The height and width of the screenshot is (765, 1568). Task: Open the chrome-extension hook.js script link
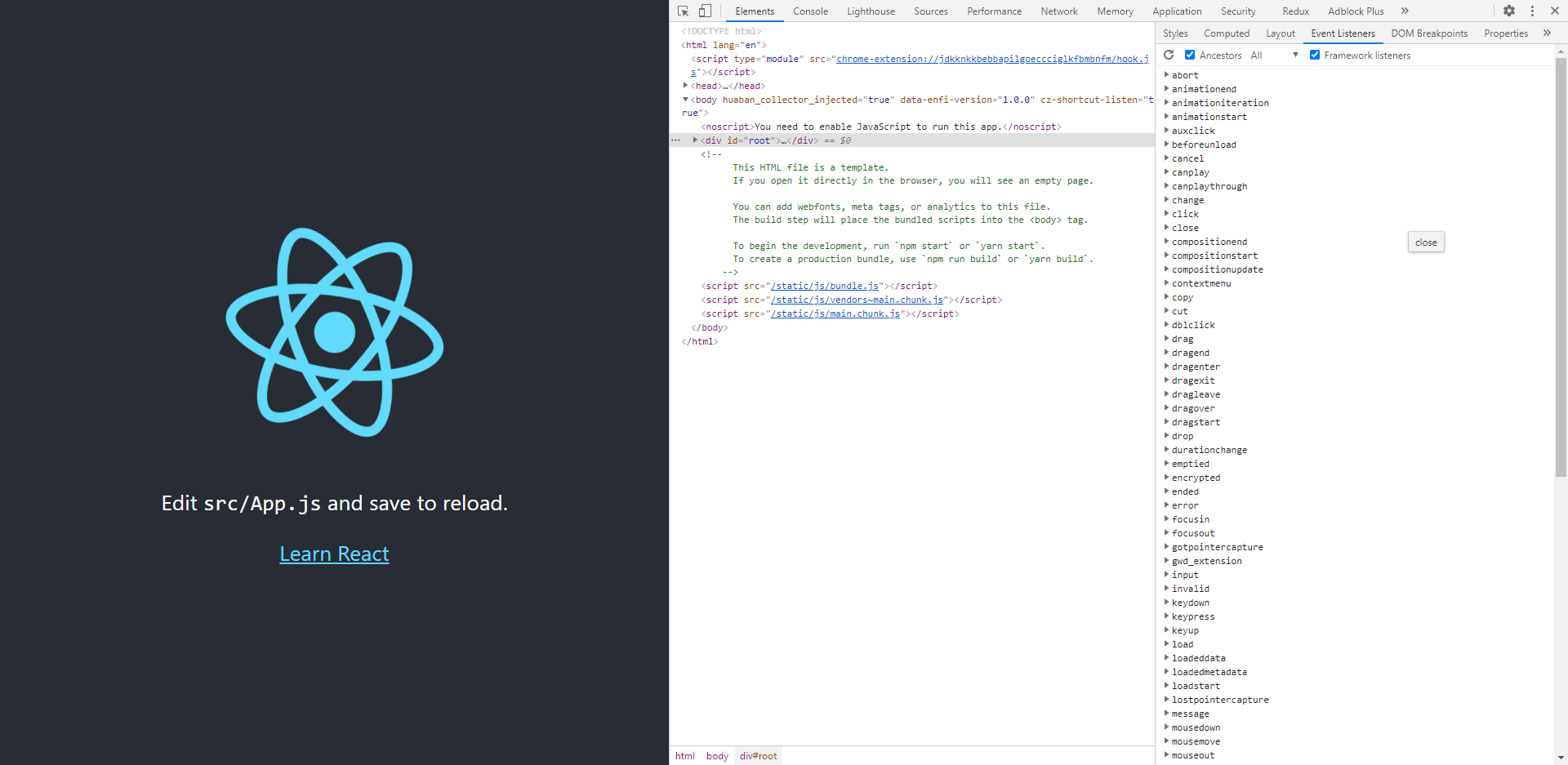[992, 59]
